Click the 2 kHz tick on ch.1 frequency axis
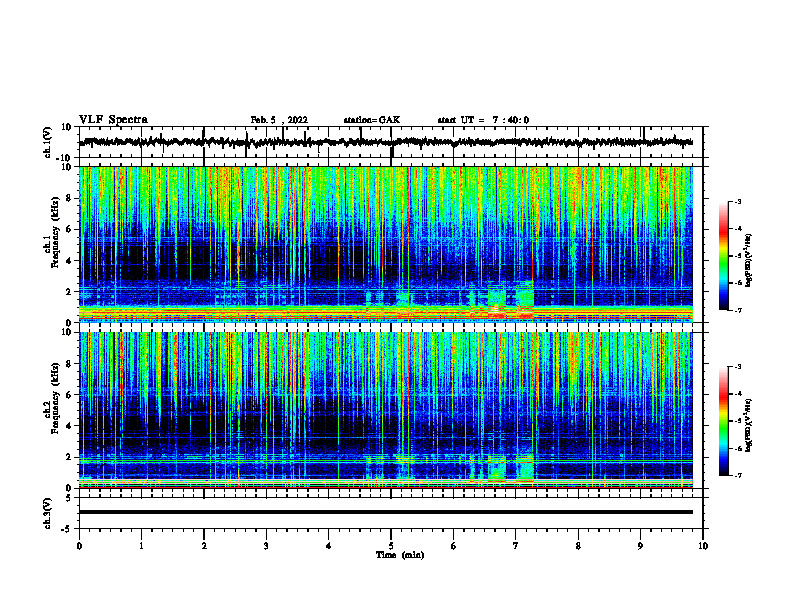Screen dimensions: 792x612 pyautogui.click(x=69, y=292)
